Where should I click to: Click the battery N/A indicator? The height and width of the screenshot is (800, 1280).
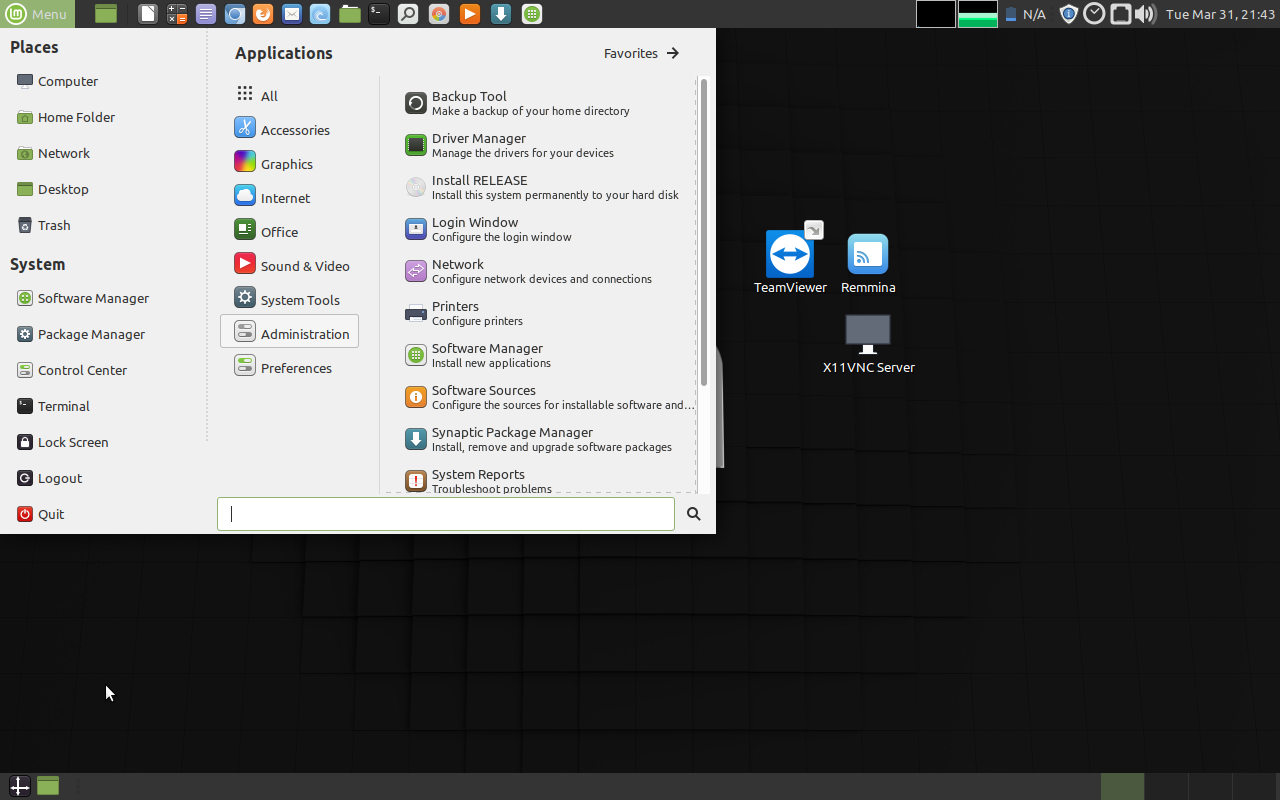point(1025,14)
